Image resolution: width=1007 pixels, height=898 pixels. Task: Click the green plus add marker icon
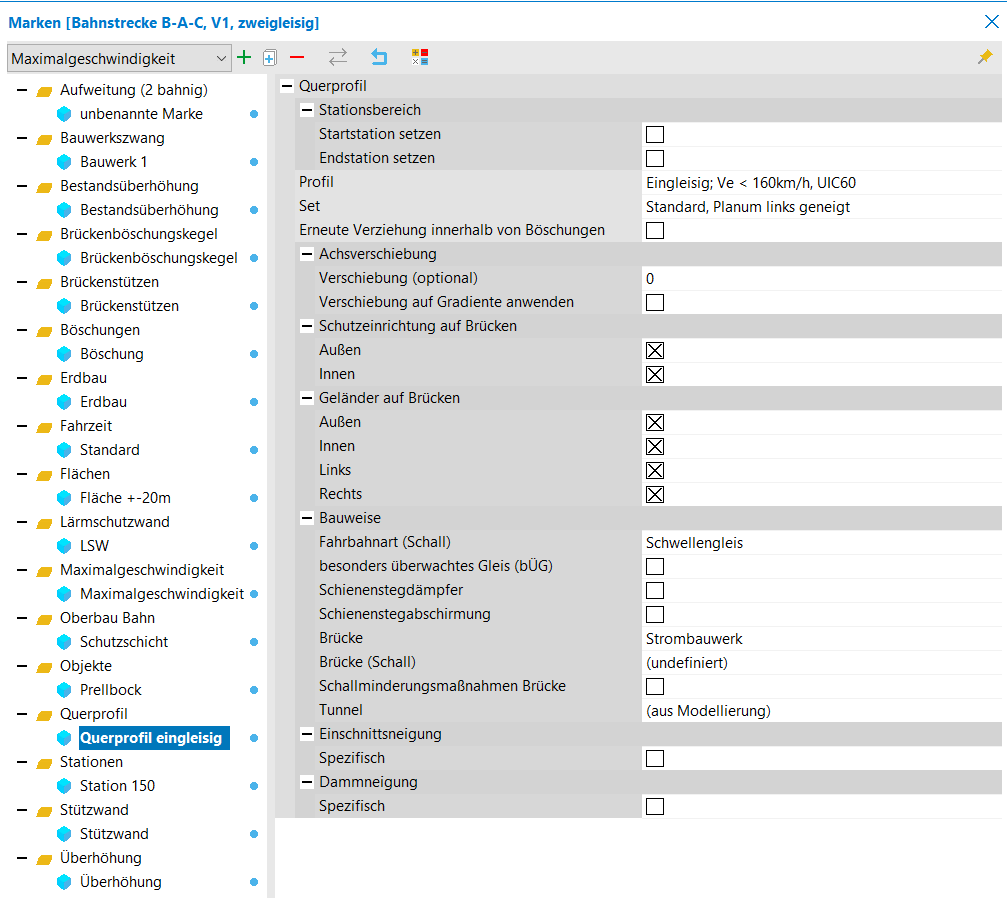(x=244, y=58)
